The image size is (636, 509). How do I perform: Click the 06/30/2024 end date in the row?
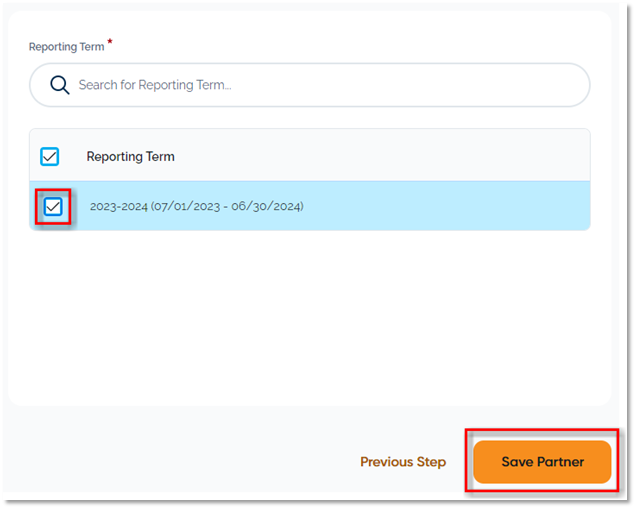pos(268,206)
